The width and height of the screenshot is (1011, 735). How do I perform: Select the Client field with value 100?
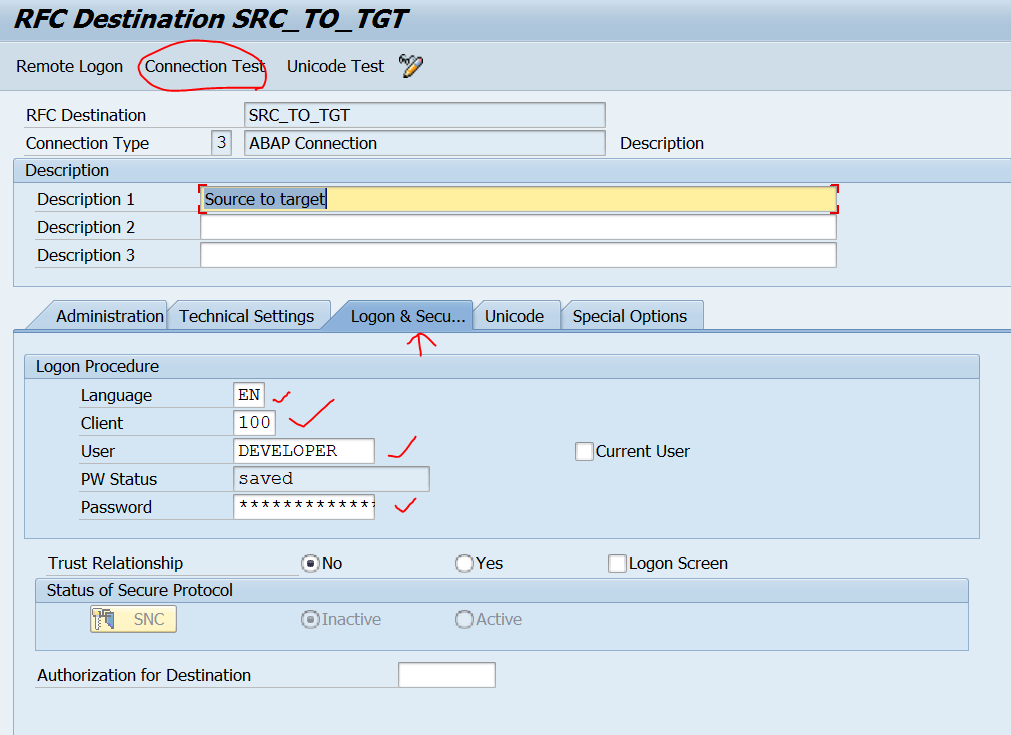point(253,423)
